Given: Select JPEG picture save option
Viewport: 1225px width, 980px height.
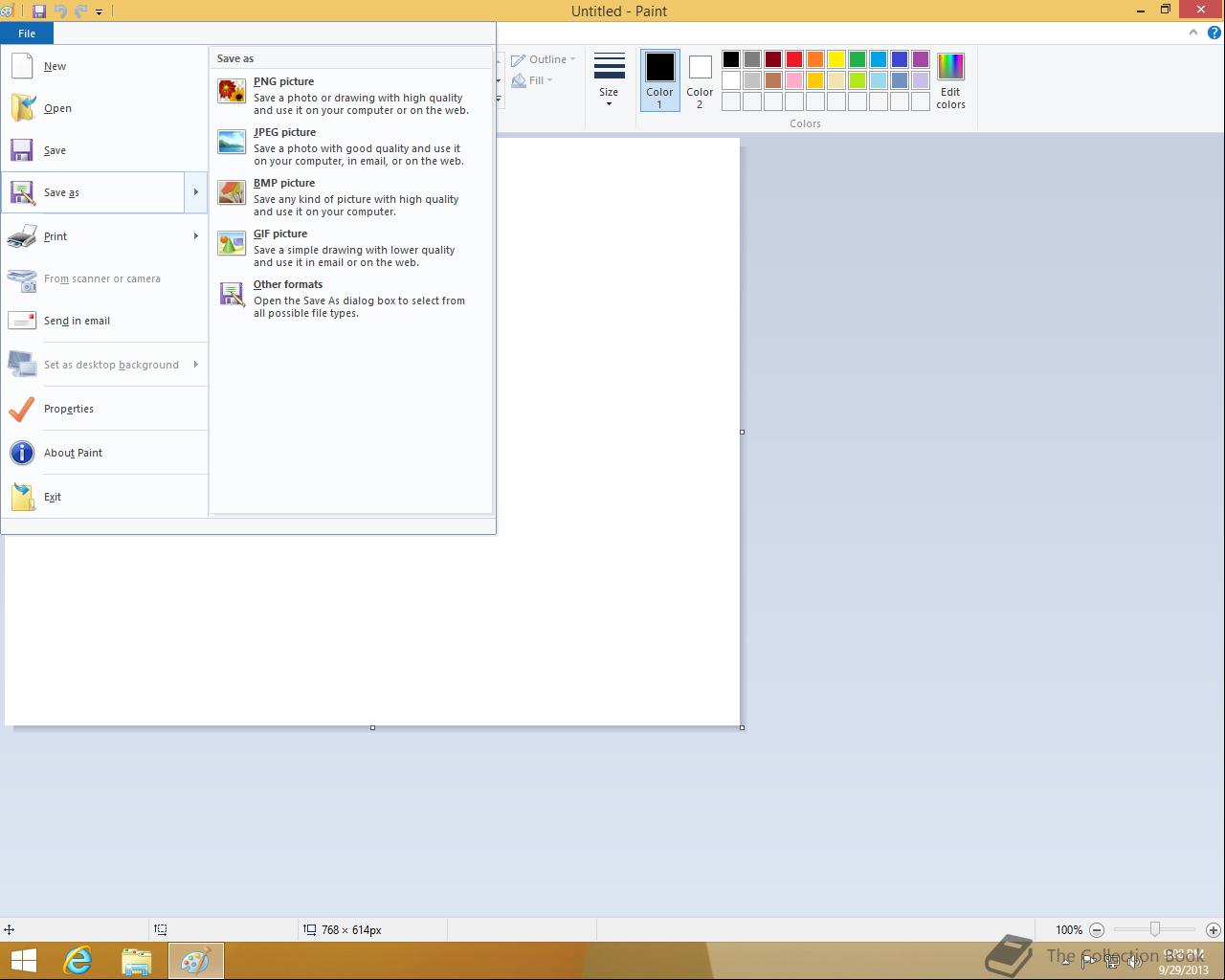Looking at the screenshot, I should click(x=350, y=146).
